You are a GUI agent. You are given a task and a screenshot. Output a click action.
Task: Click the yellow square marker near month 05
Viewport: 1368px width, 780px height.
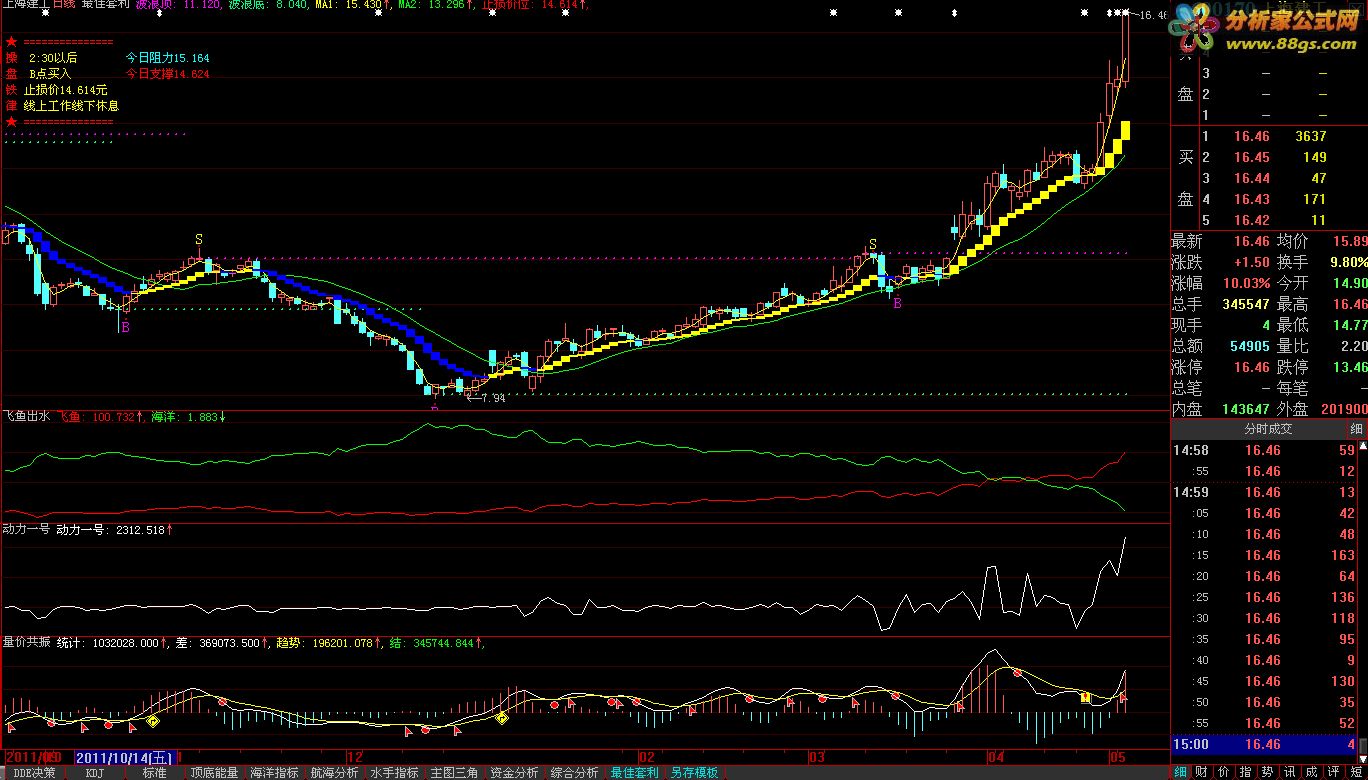pos(1085,696)
